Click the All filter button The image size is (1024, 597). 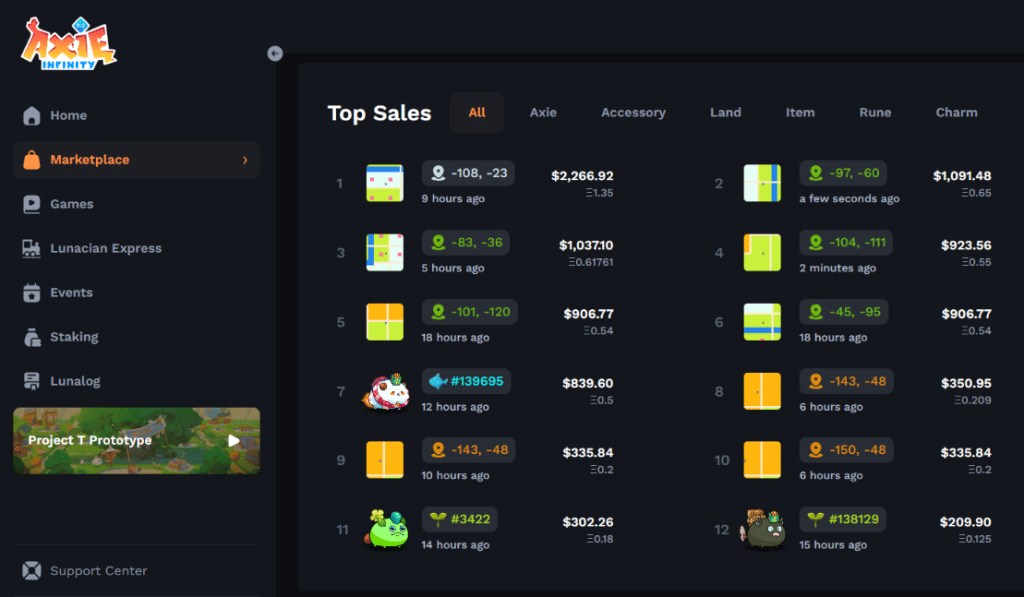click(477, 112)
